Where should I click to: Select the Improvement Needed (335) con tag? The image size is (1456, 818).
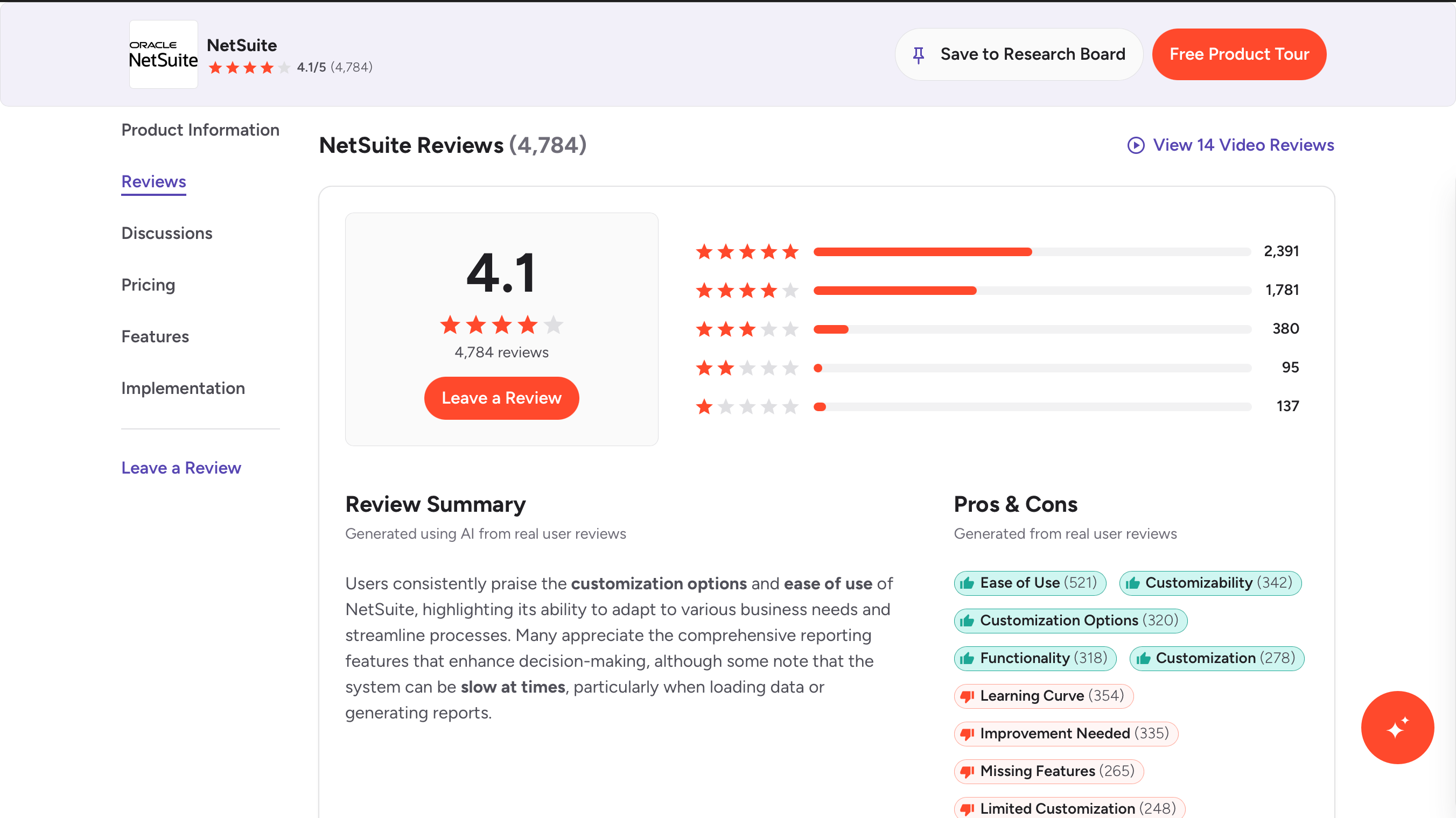[1066, 734]
